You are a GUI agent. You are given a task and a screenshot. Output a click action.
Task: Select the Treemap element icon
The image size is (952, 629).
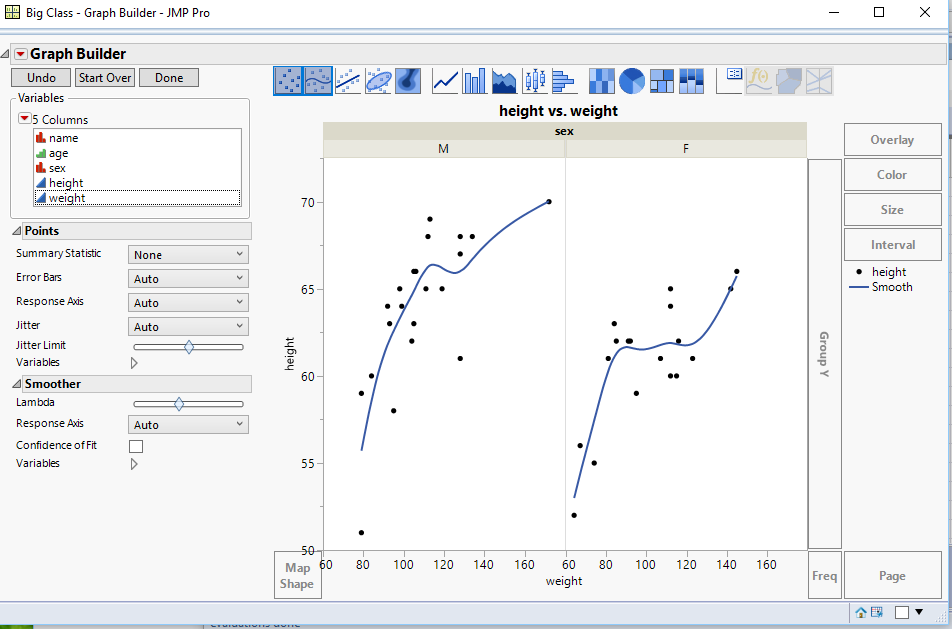click(x=661, y=81)
